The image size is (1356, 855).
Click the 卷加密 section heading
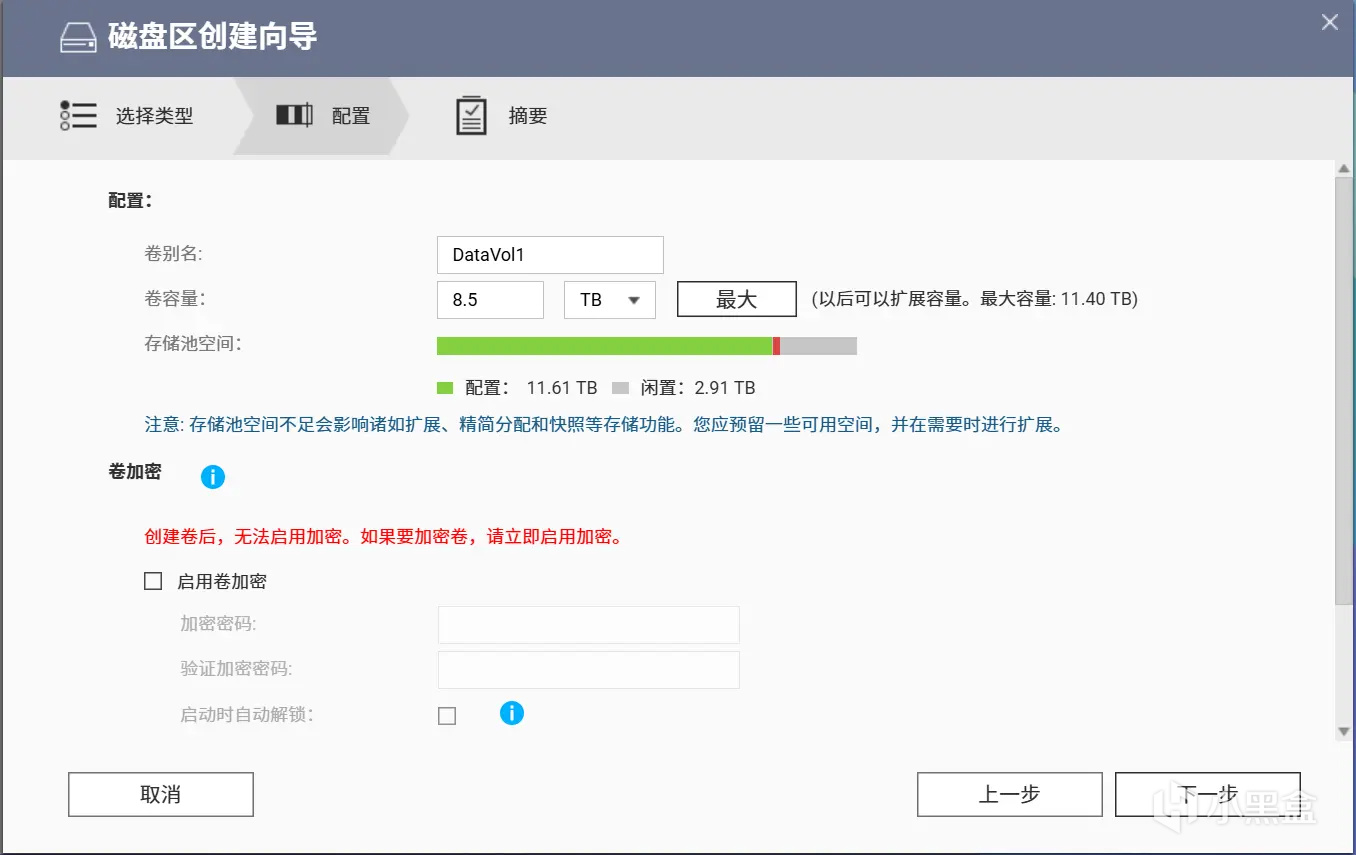pyautogui.click(x=135, y=472)
